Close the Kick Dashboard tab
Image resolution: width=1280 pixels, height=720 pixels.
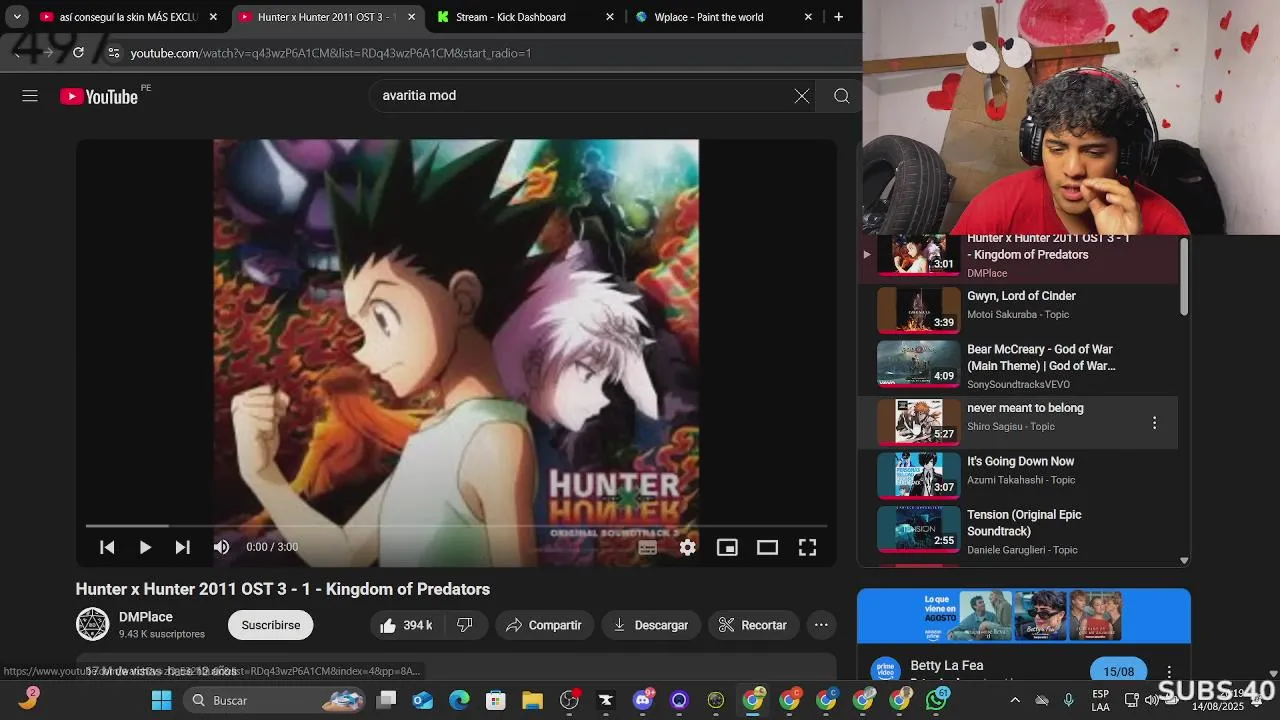[x=610, y=17]
